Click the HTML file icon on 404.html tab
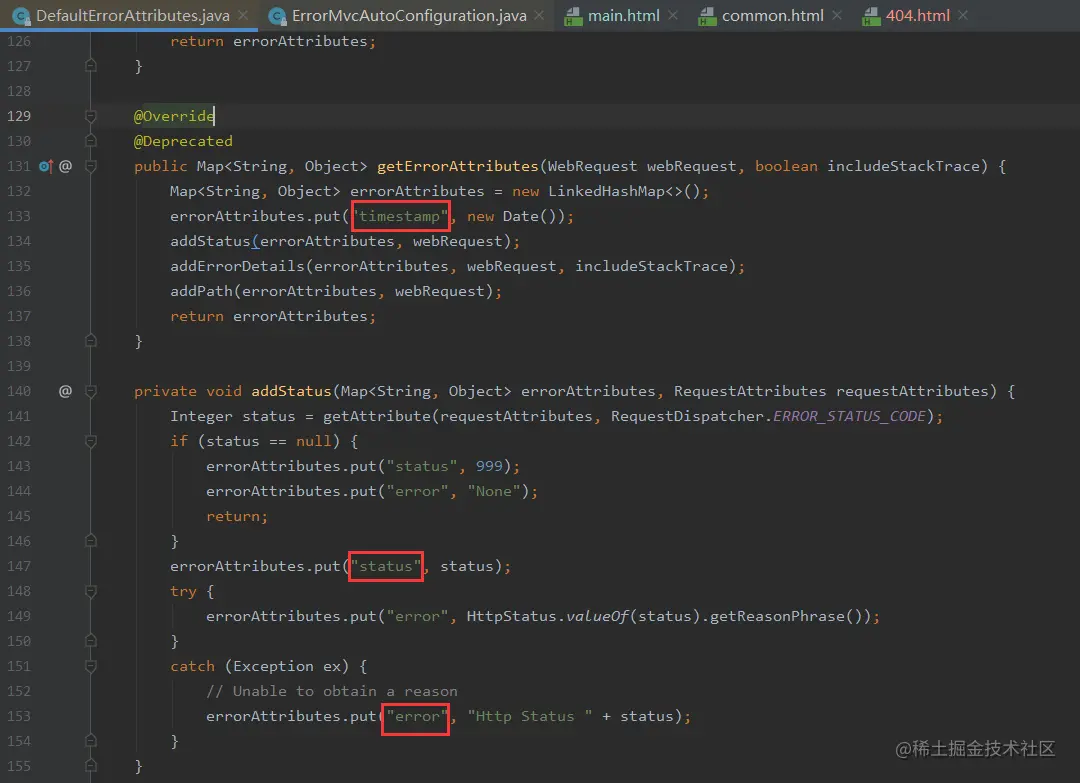The width and height of the screenshot is (1080, 783). coord(871,16)
